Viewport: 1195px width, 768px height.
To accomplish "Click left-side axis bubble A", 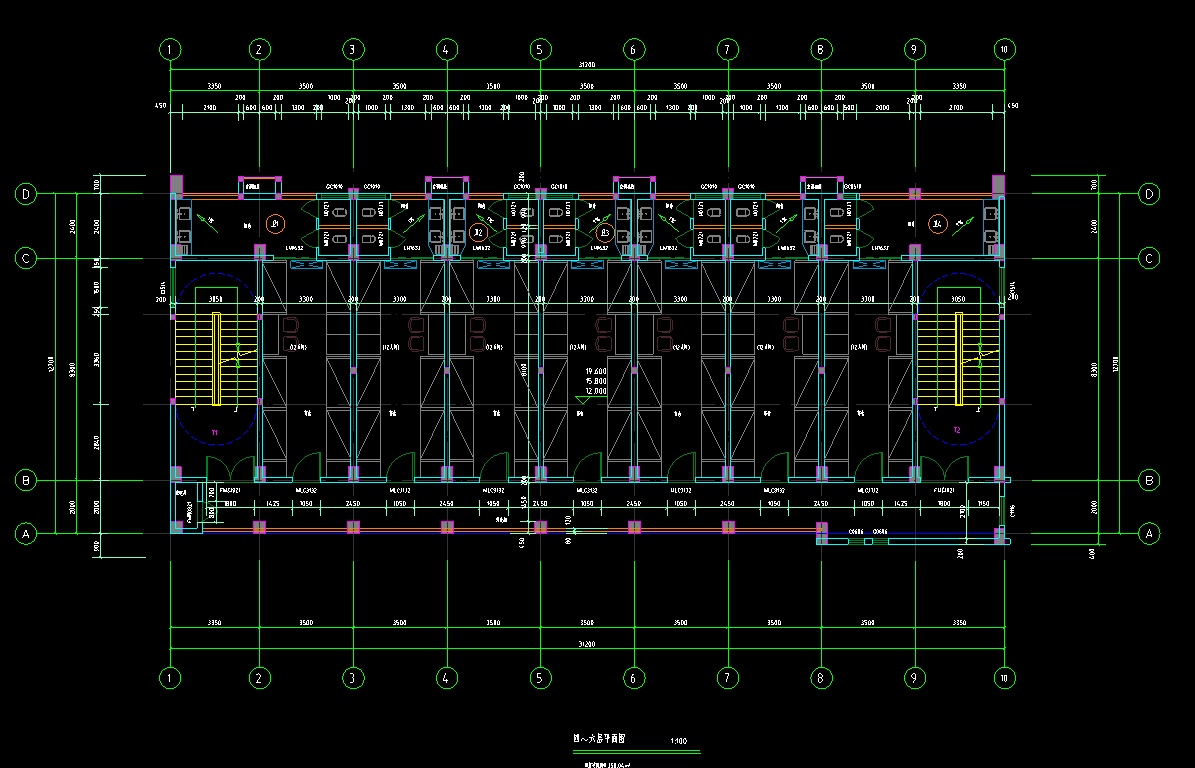I will point(26,534).
